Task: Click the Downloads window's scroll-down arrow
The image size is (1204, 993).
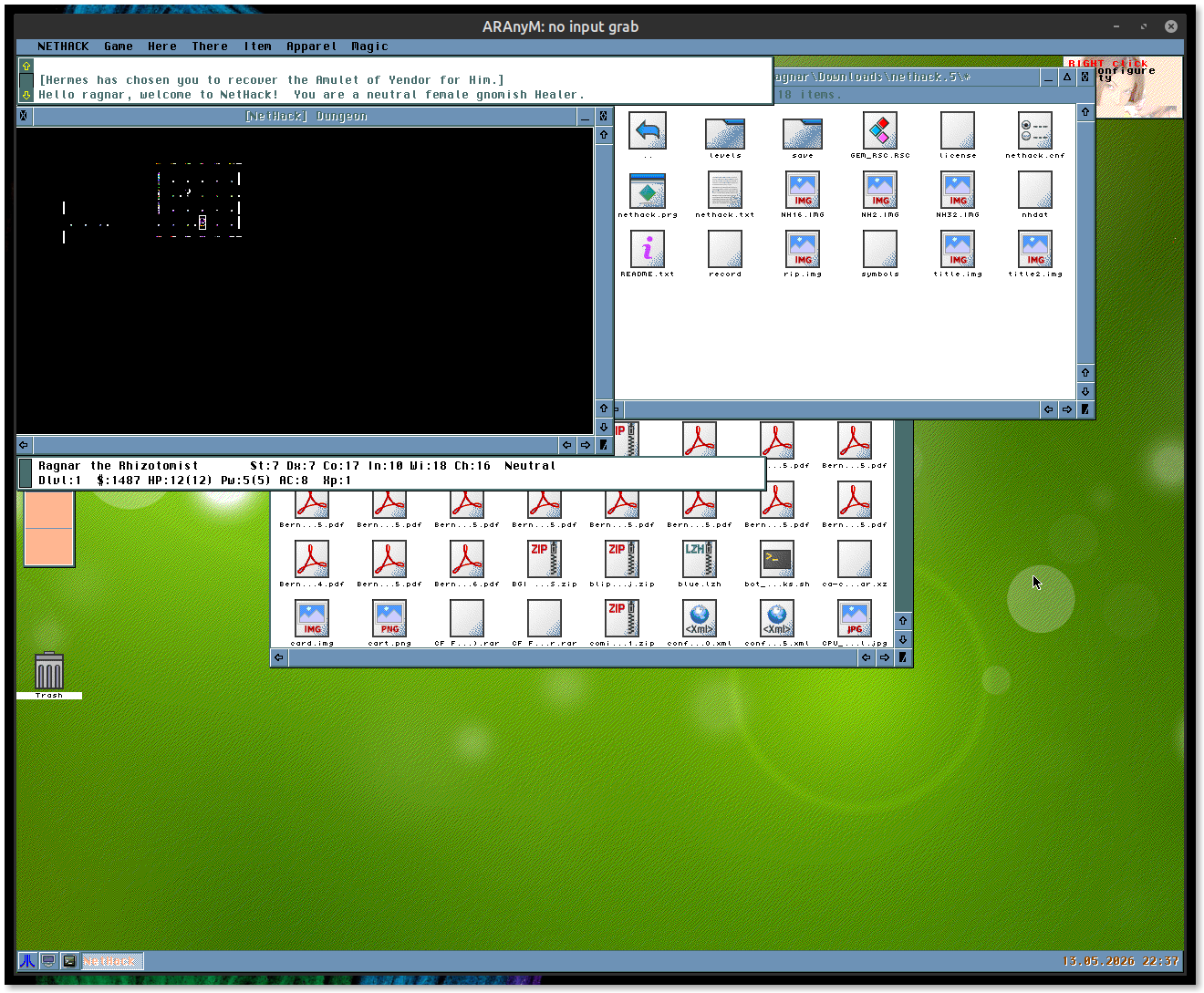Action: [903, 639]
